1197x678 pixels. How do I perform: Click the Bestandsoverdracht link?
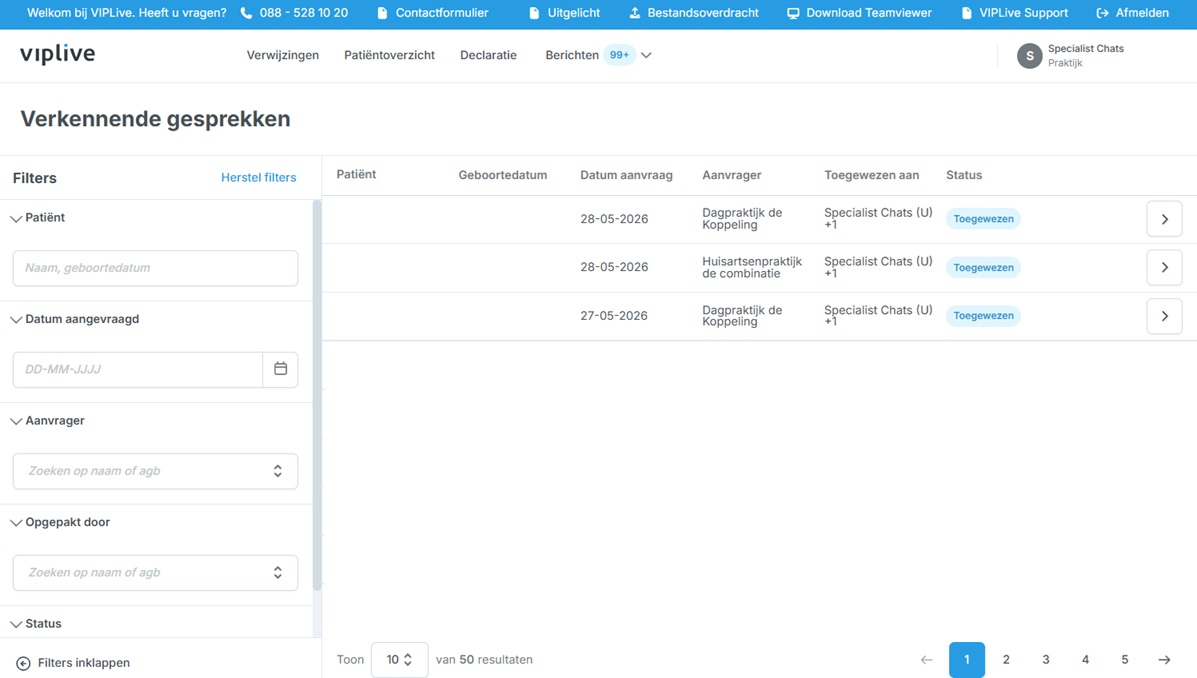tap(703, 13)
